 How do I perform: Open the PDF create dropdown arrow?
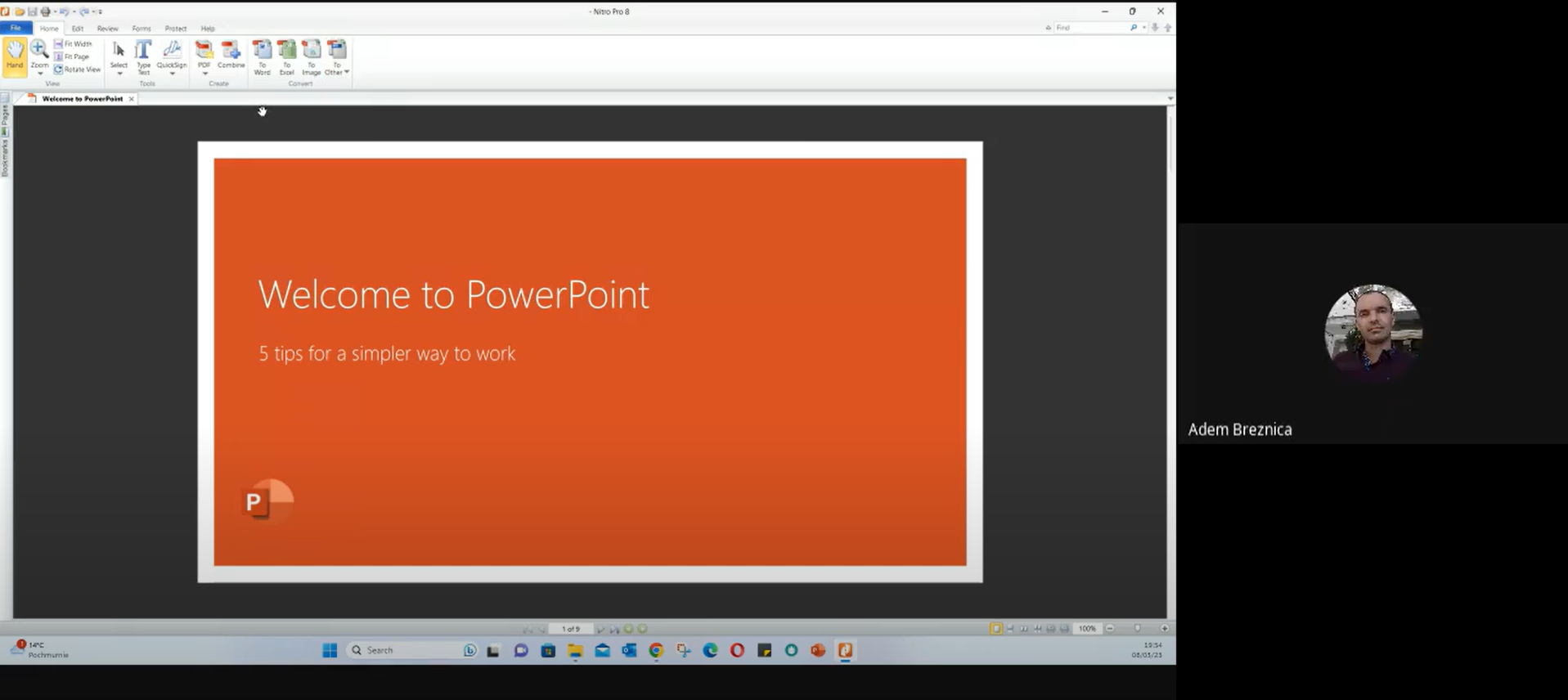[x=204, y=74]
